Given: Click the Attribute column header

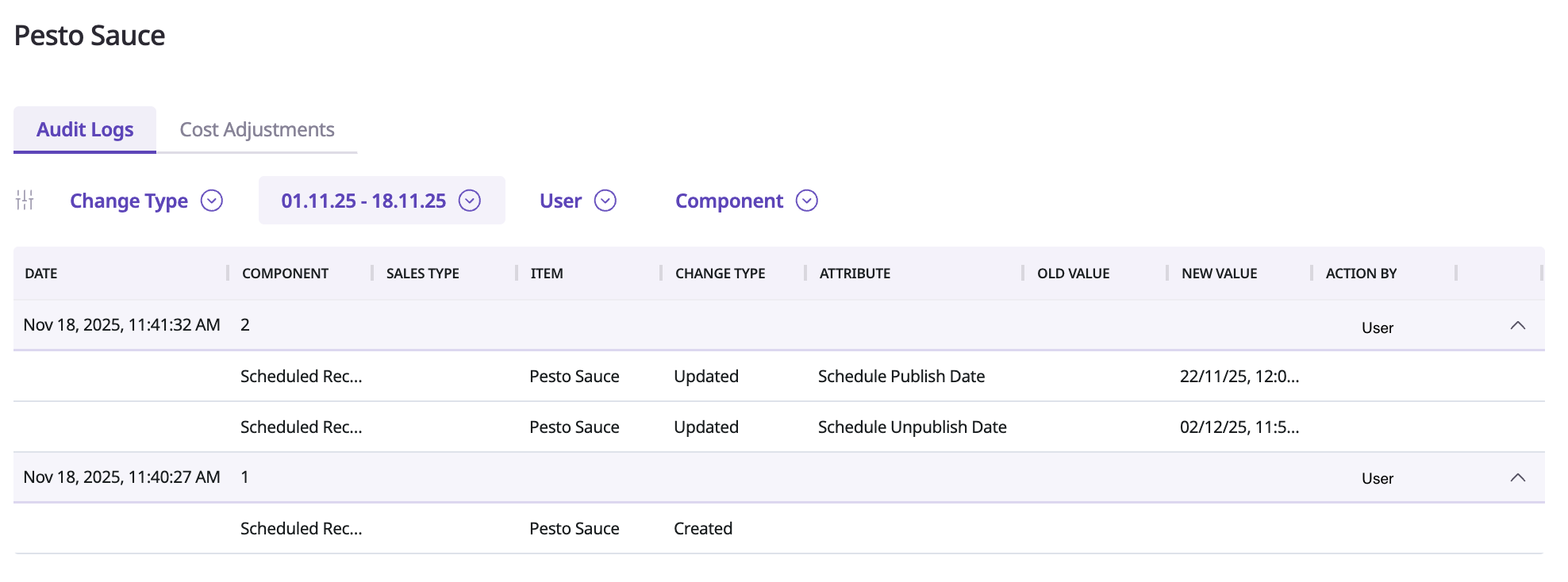Looking at the screenshot, I should click(x=855, y=274).
